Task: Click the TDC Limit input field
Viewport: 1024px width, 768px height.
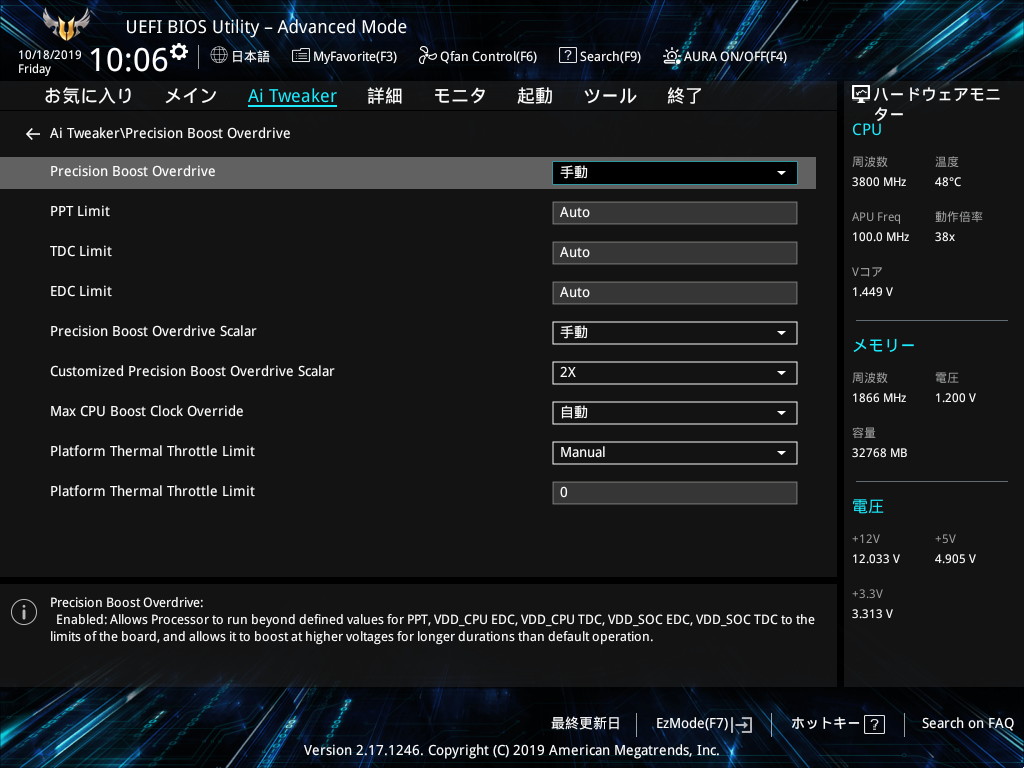Action: click(x=675, y=253)
